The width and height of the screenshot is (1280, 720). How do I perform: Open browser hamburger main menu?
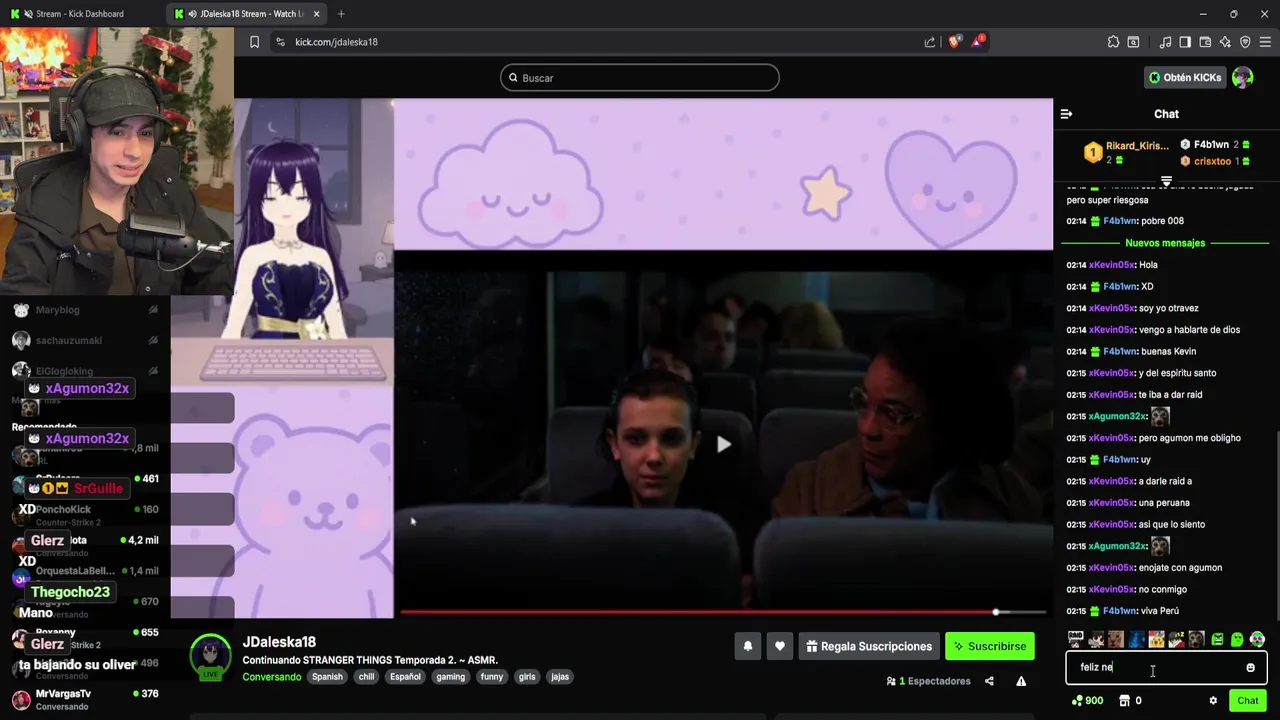1266,42
